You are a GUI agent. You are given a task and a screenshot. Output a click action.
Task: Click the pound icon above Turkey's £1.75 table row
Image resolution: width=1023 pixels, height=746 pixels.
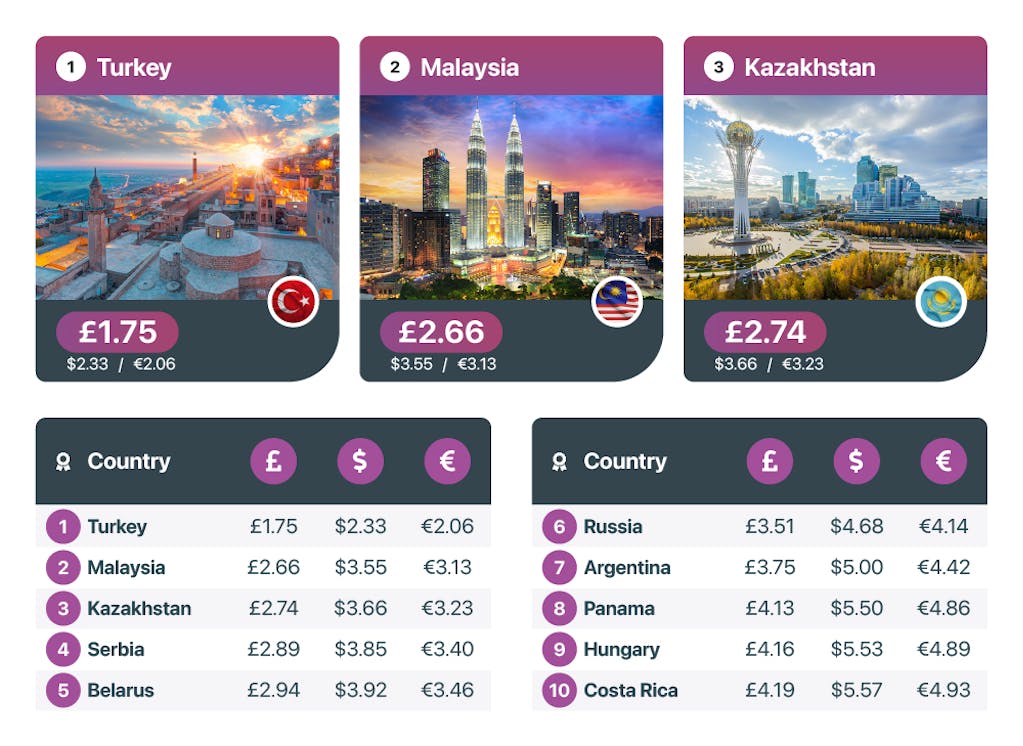click(x=273, y=461)
